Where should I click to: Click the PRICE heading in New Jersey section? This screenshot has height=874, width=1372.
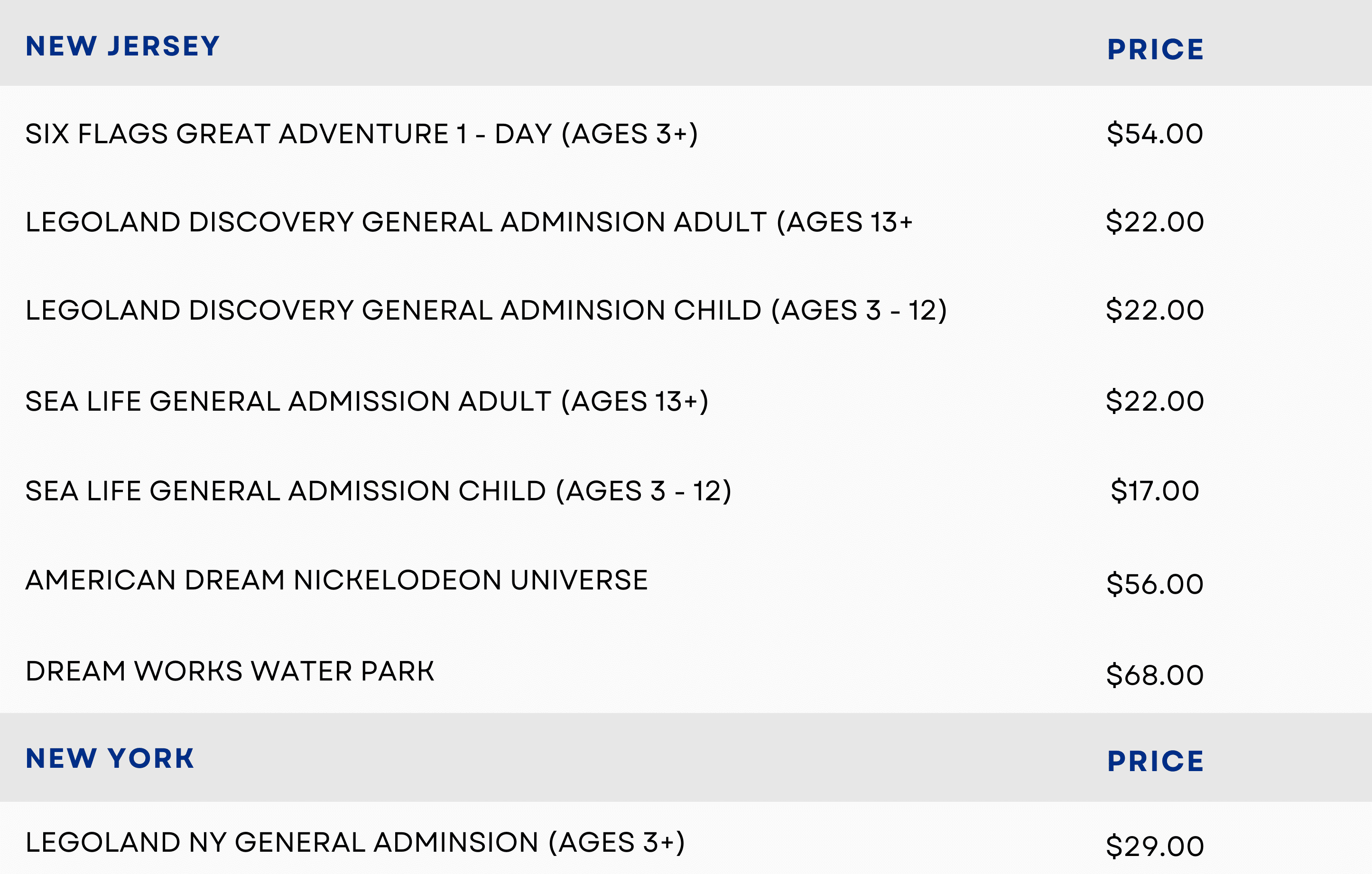[x=1155, y=49]
